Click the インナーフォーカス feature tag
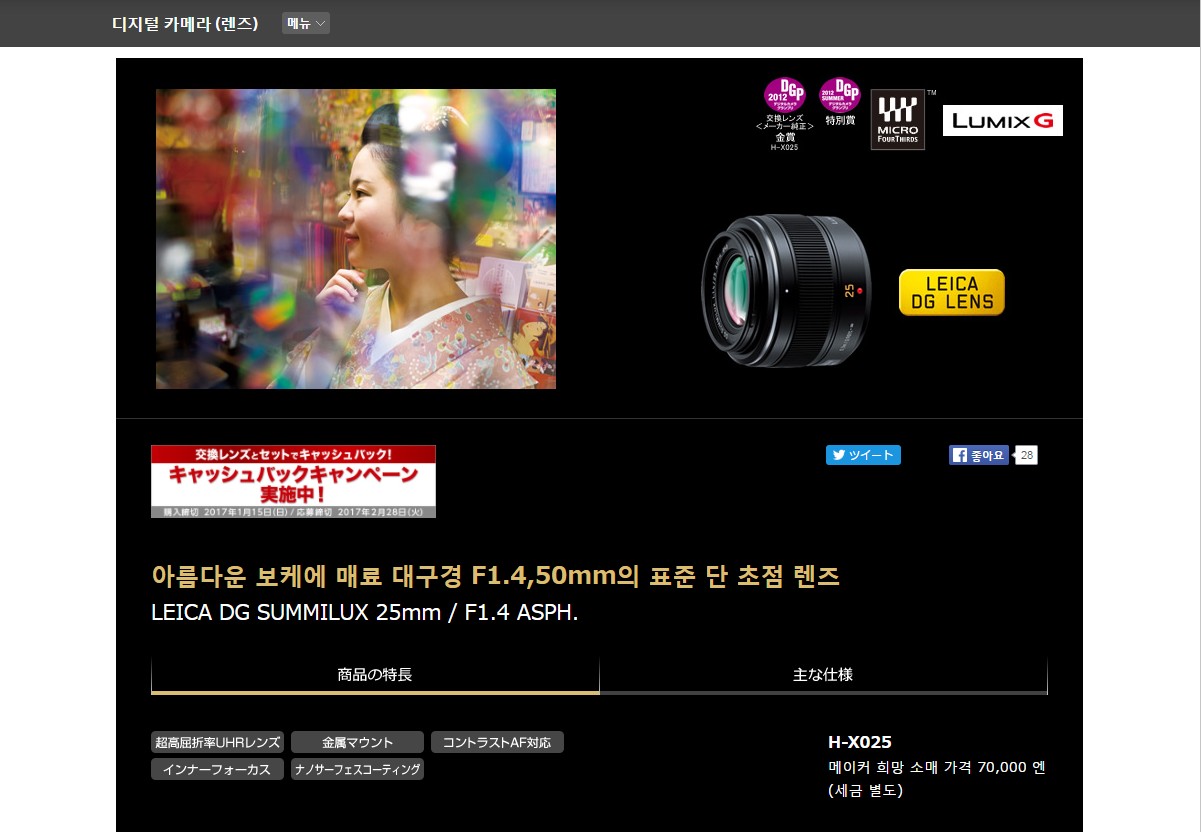The image size is (1201, 832). [218, 769]
